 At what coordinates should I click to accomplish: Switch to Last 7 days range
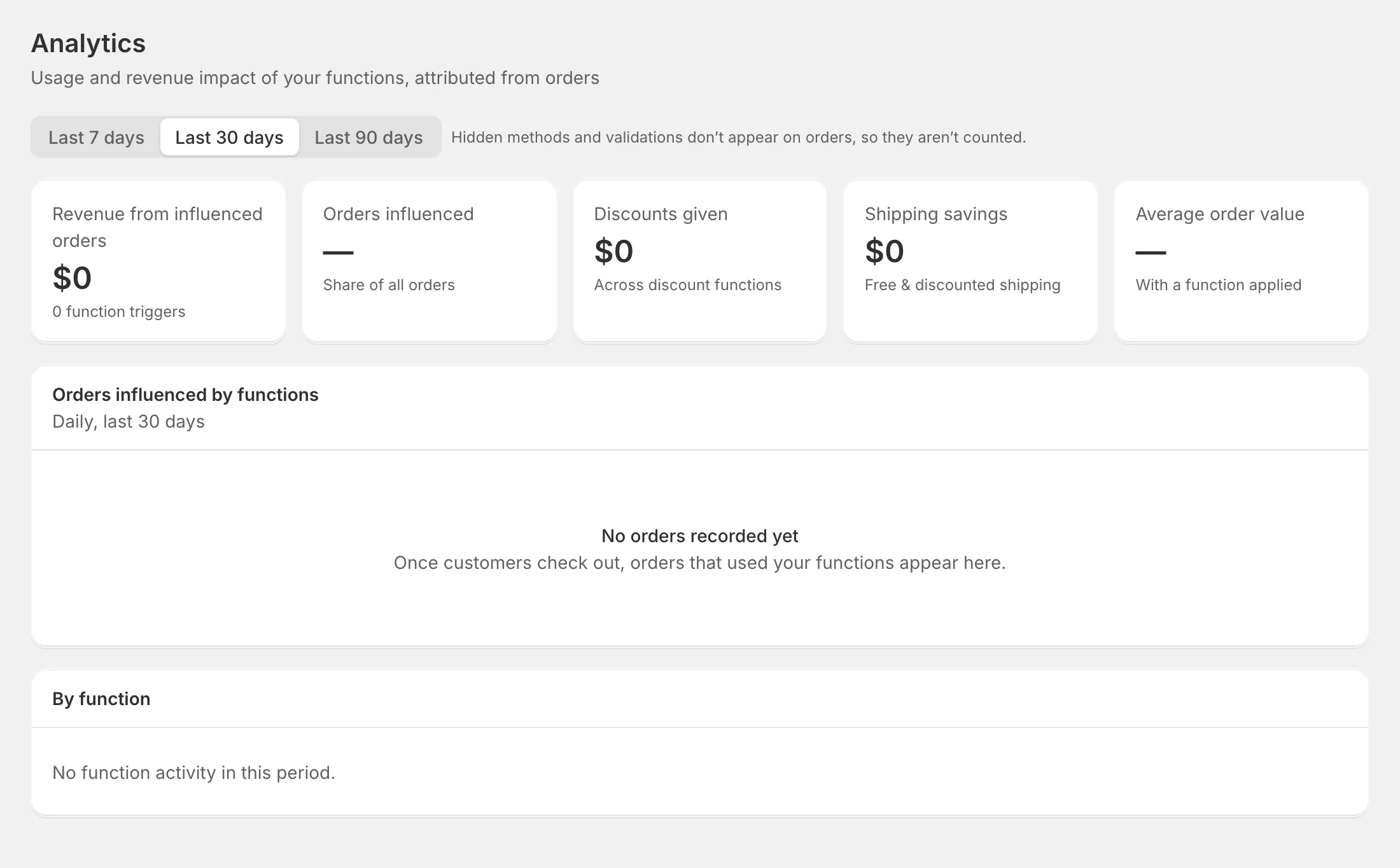(96, 137)
